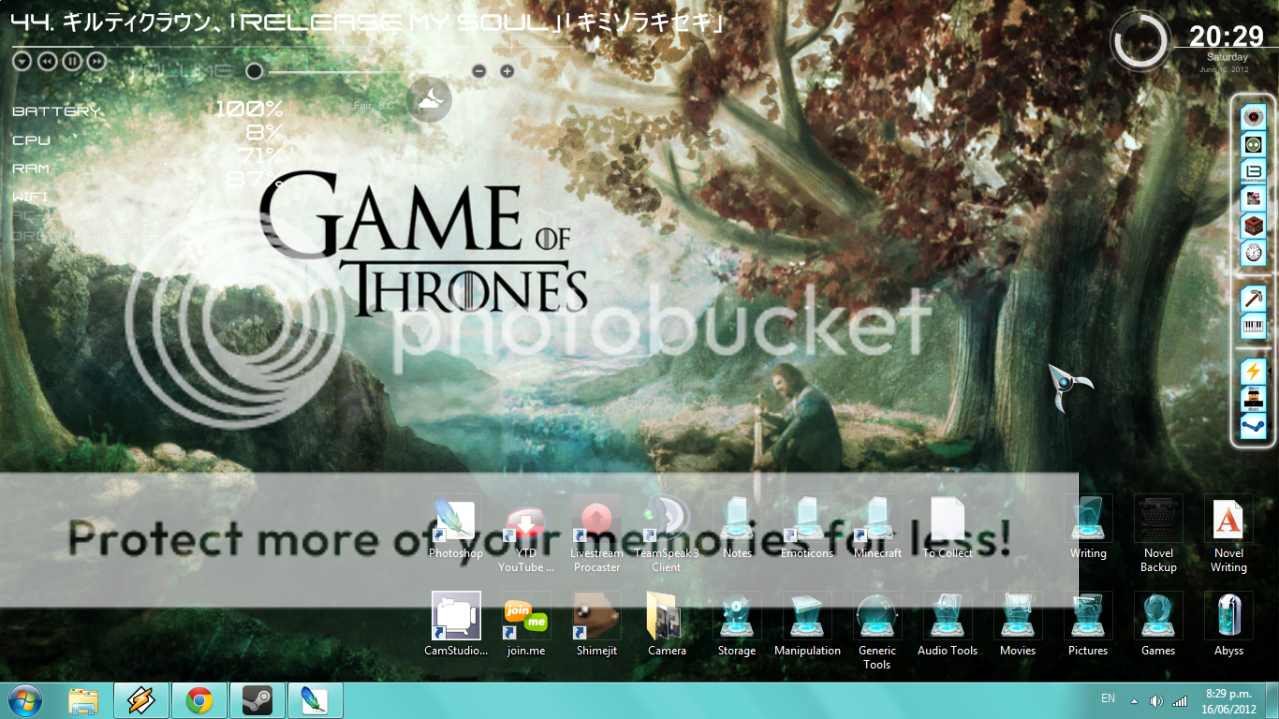Skip to next track
Screen dimensions: 1279x719
(x=96, y=62)
